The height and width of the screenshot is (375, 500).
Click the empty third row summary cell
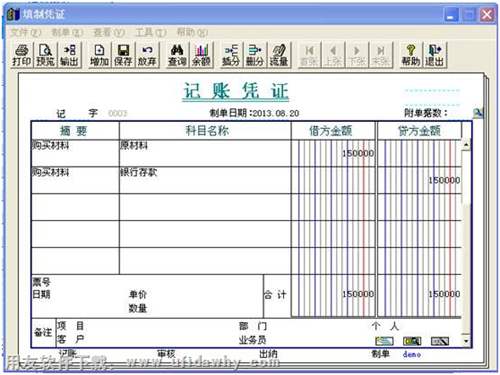pyautogui.click(x=75, y=207)
